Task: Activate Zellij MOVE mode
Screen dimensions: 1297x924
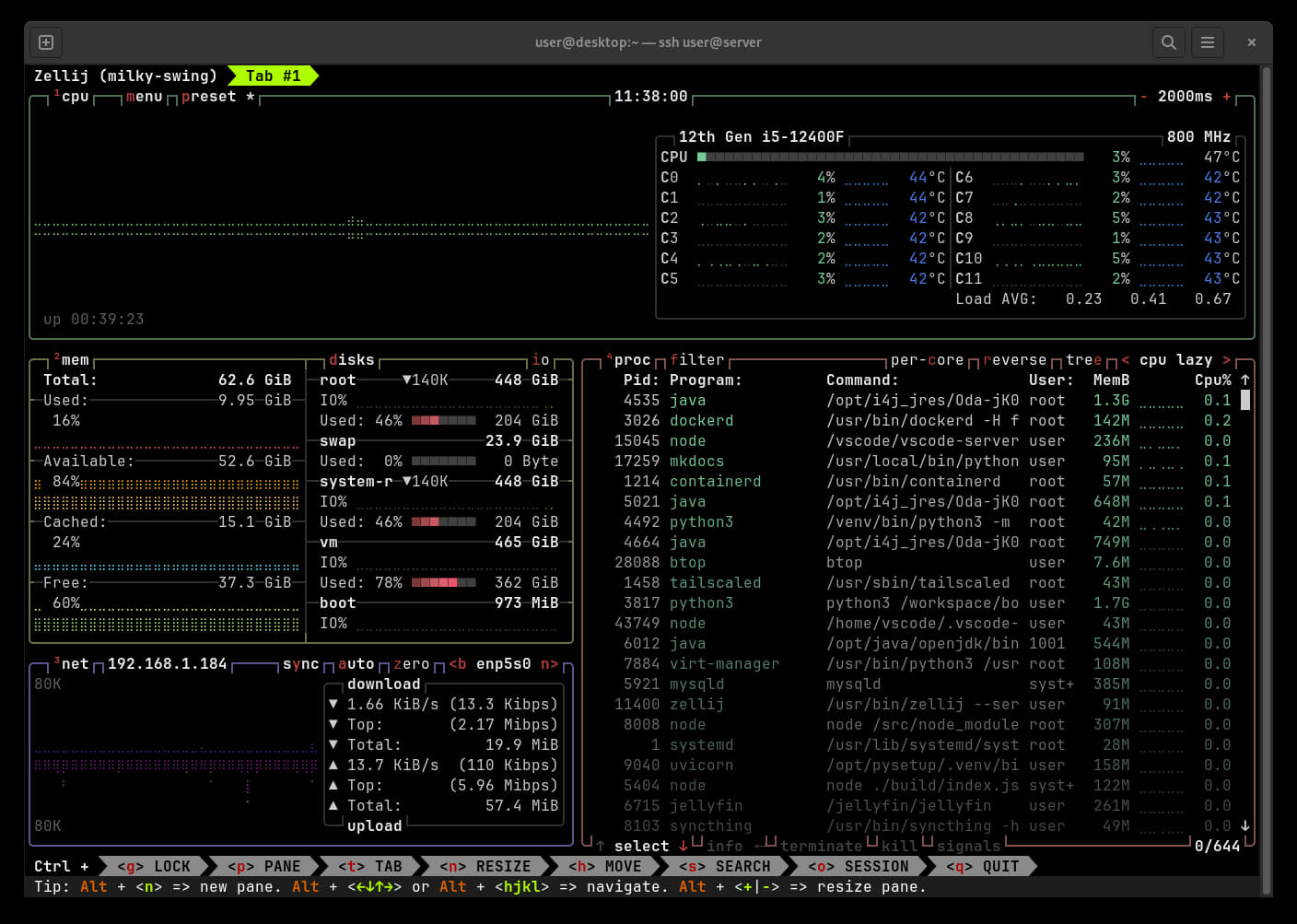Action: (x=604, y=867)
